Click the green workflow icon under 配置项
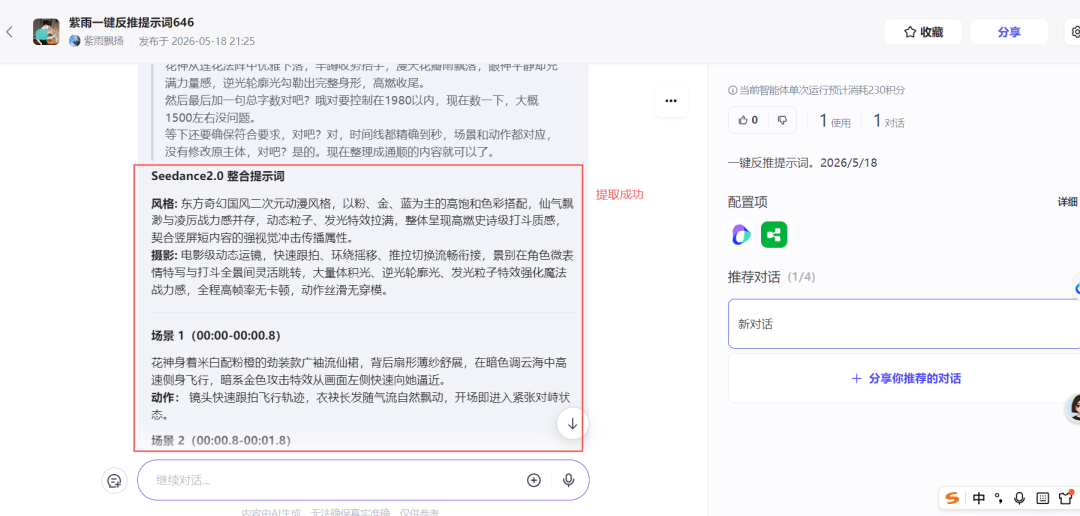The width and height of the screenshot is (1080, 516). pos(774,235)
